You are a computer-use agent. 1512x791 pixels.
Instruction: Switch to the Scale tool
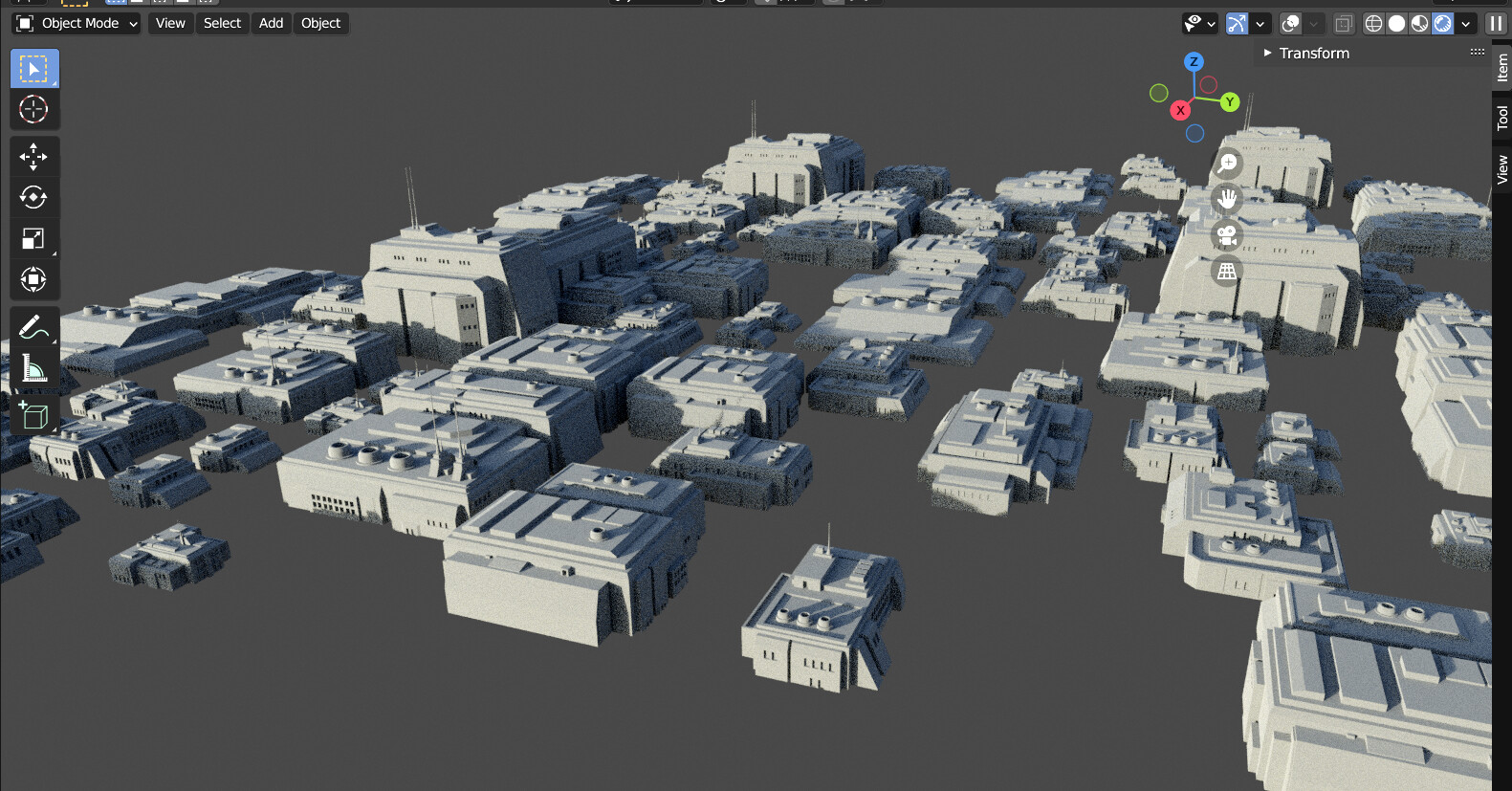pos(34,238)
